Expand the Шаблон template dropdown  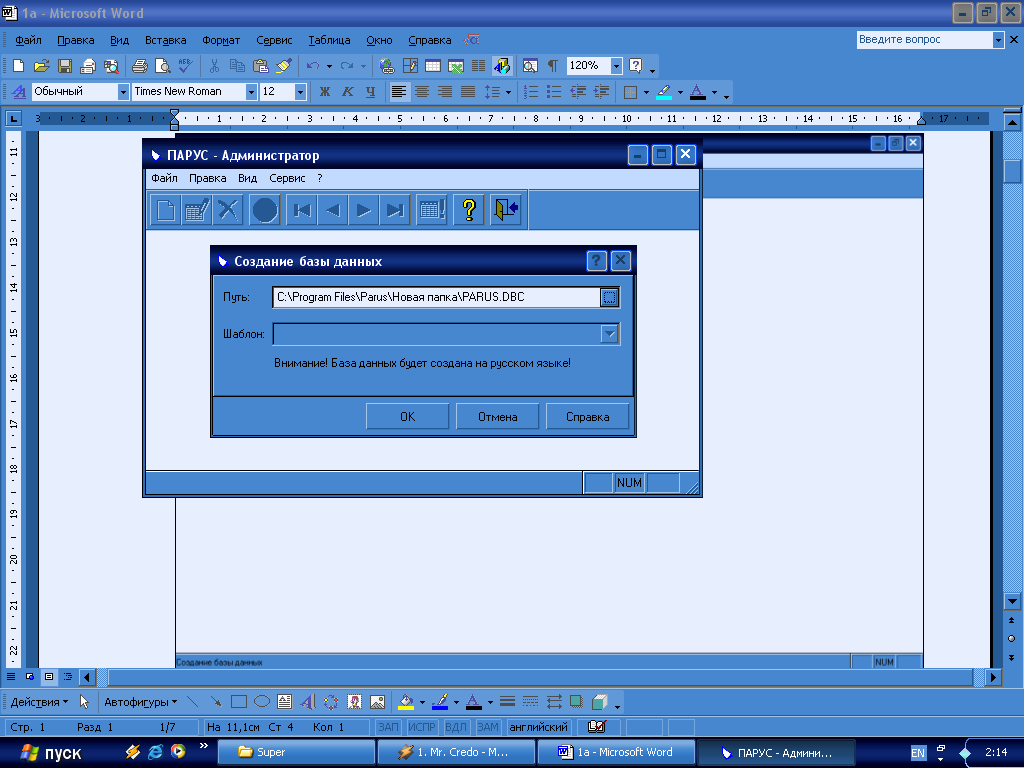point(609,334)
